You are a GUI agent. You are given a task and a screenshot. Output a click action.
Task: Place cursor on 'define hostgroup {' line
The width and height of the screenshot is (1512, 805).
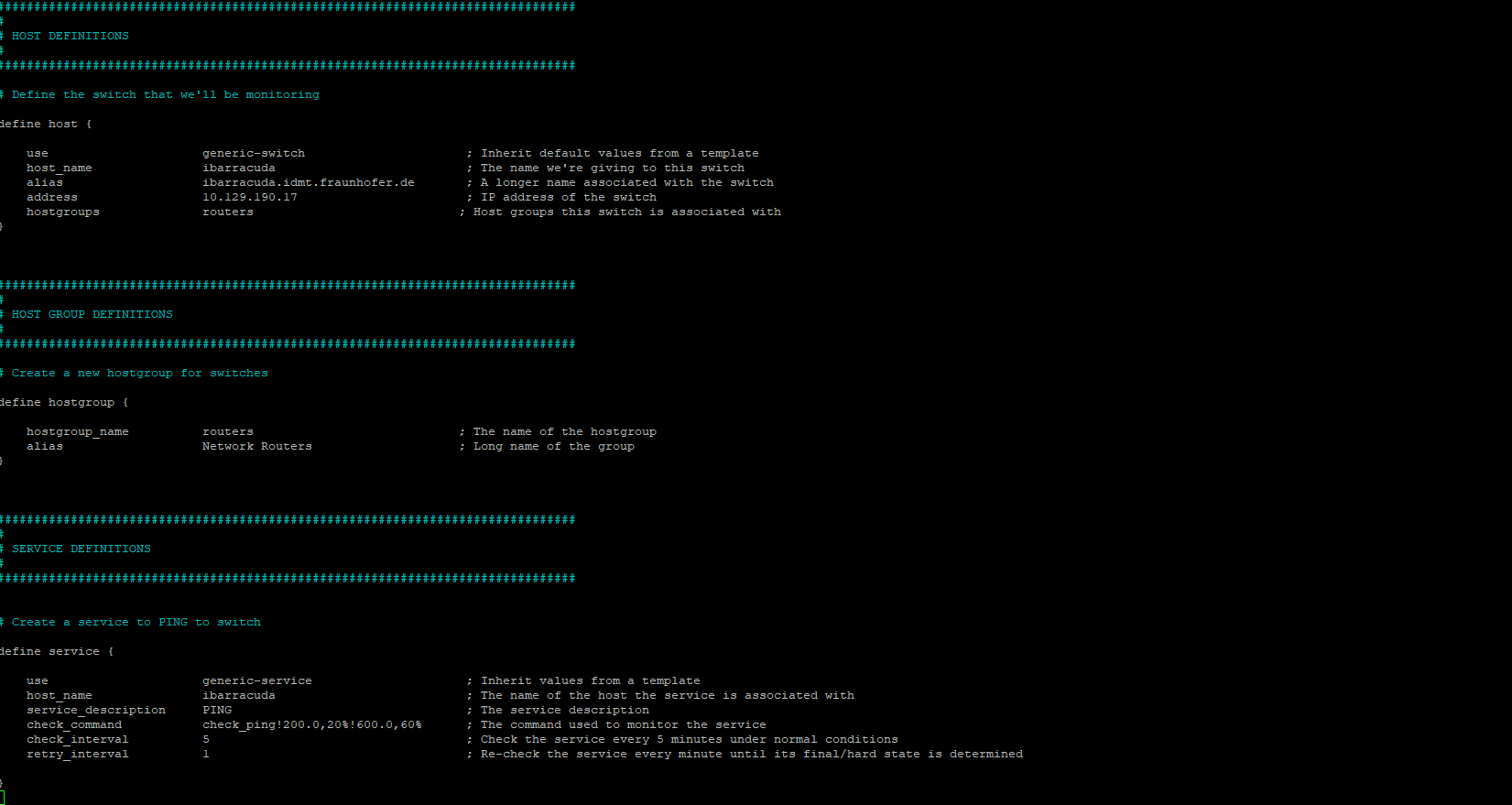[x=64, y=403]
